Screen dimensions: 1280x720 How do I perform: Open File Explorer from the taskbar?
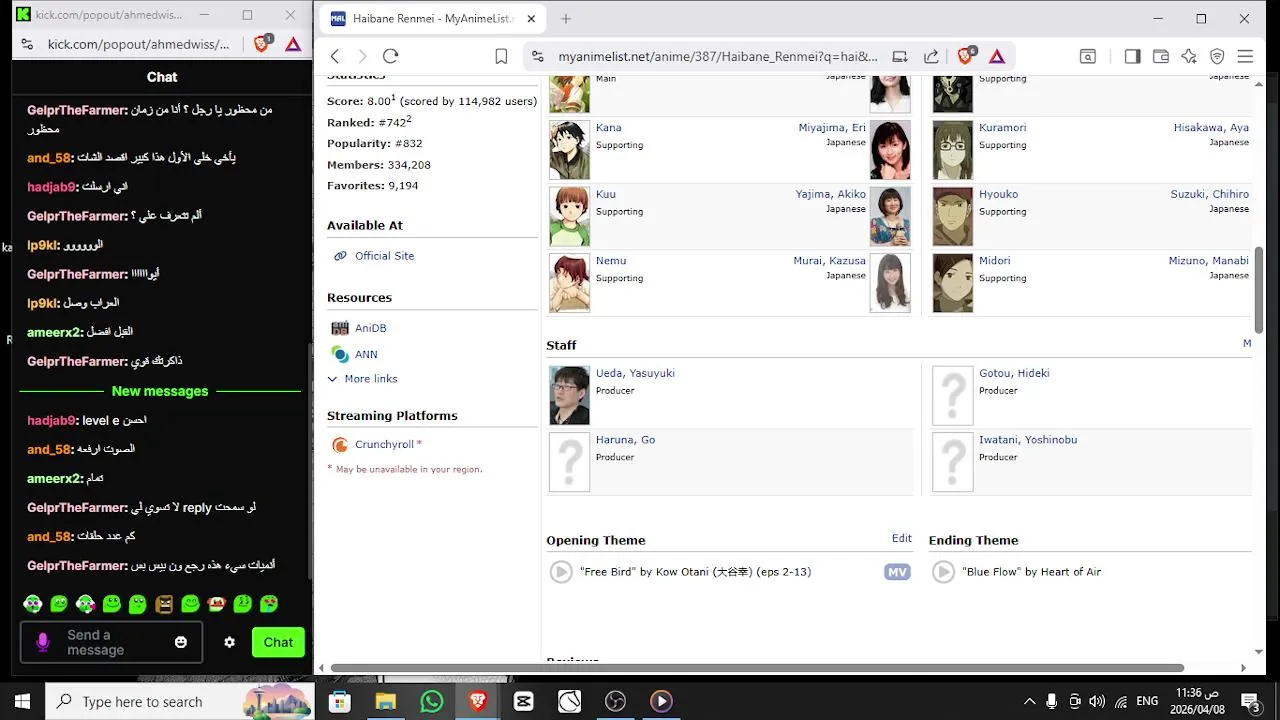coord(386,701)
